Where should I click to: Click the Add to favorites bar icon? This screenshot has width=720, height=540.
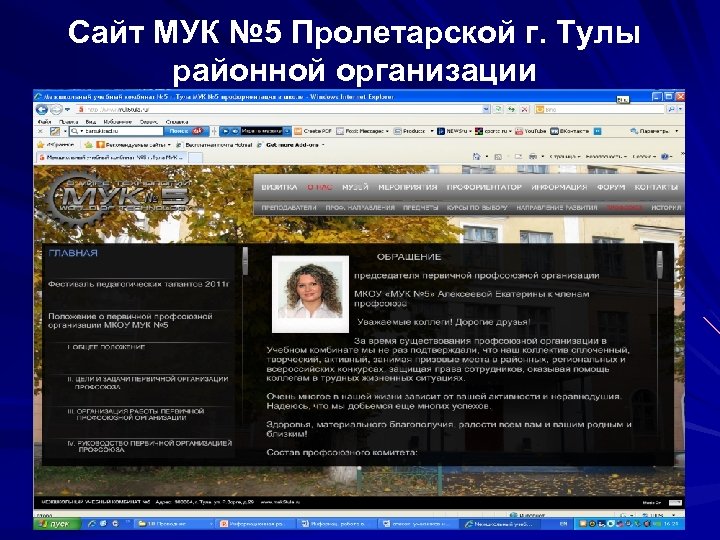(x=88, y=145)
